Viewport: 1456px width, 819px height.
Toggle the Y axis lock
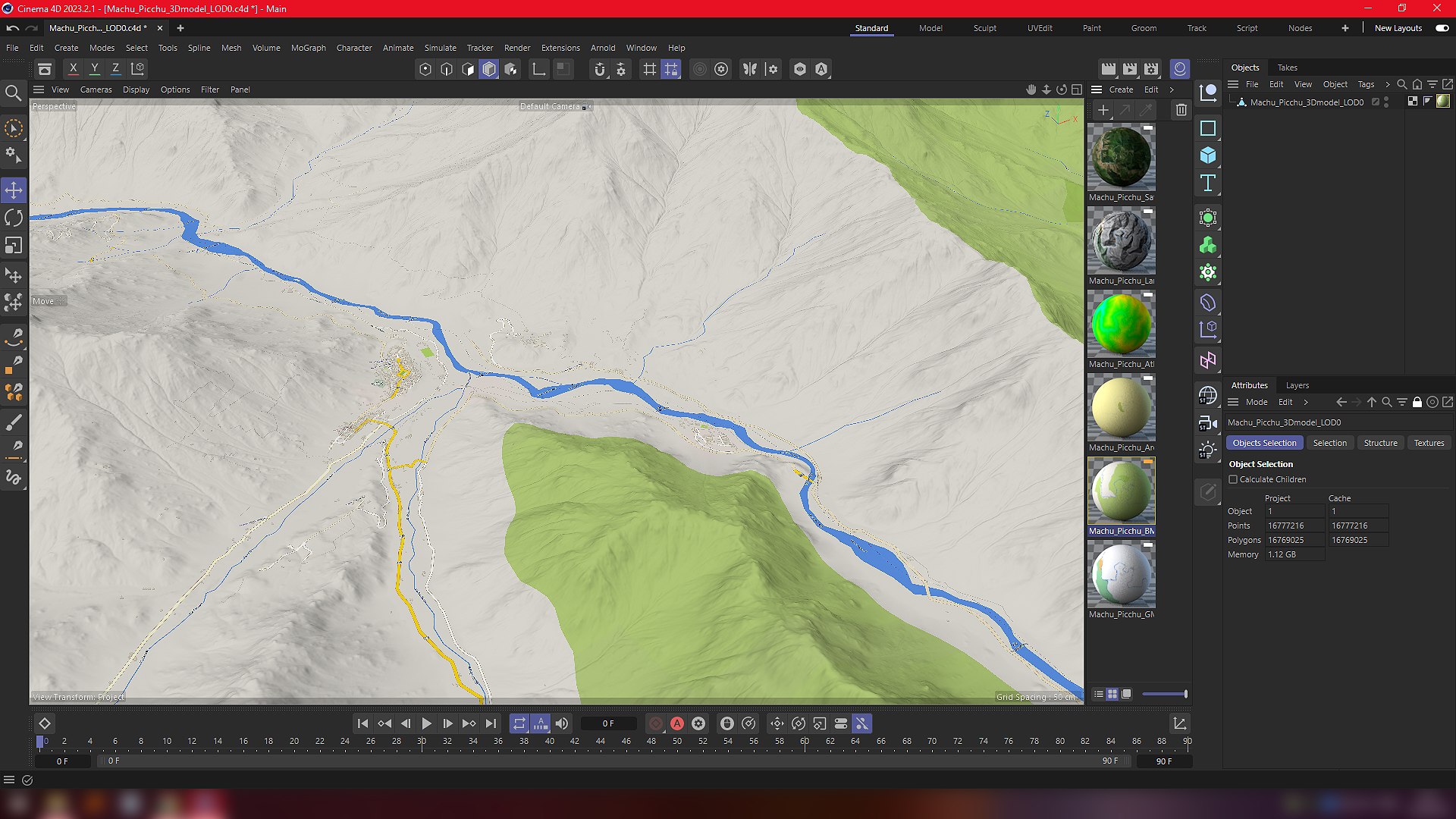tap(94, 68)
